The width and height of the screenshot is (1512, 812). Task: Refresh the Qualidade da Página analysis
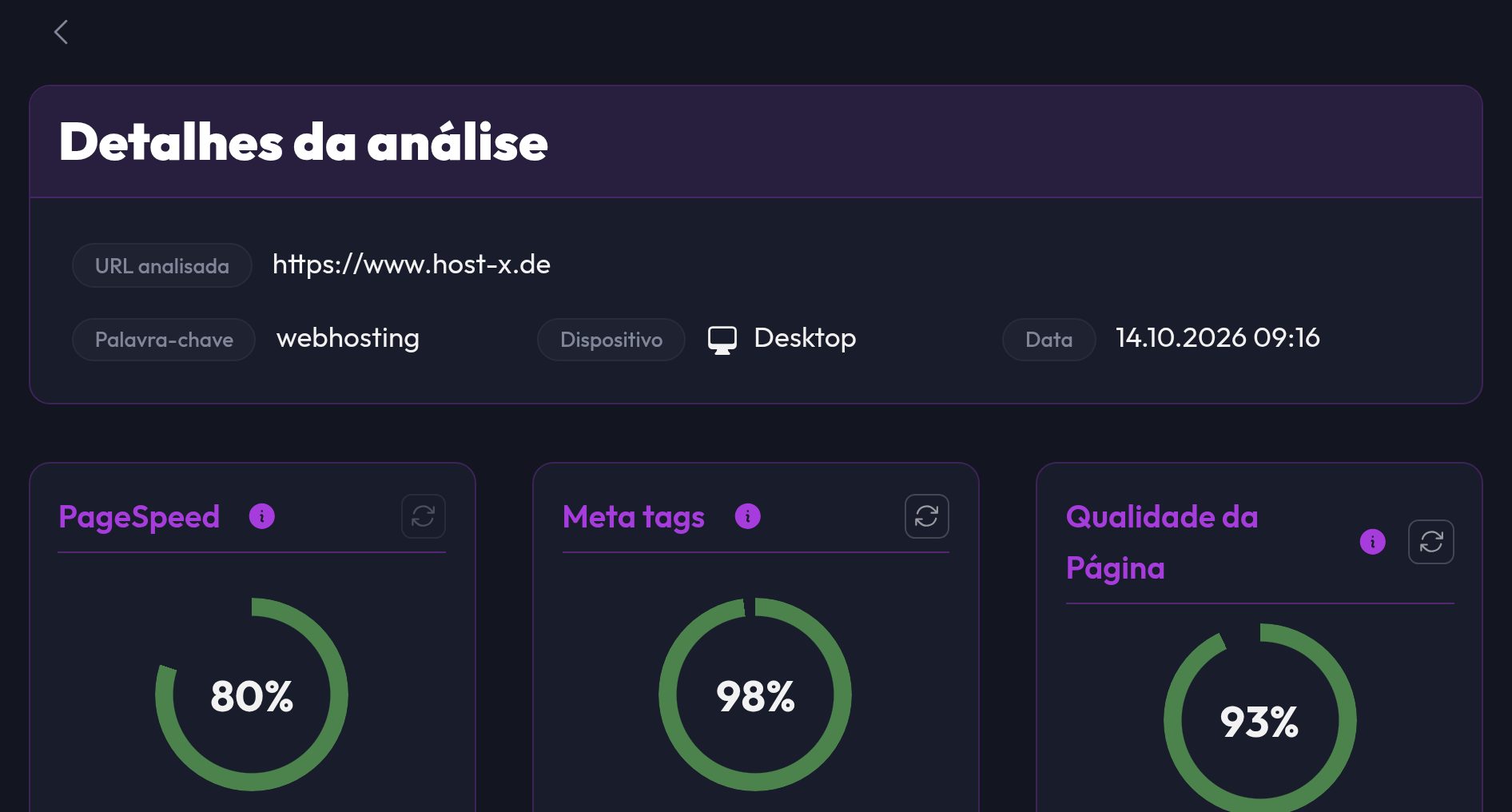[1431, 542]
